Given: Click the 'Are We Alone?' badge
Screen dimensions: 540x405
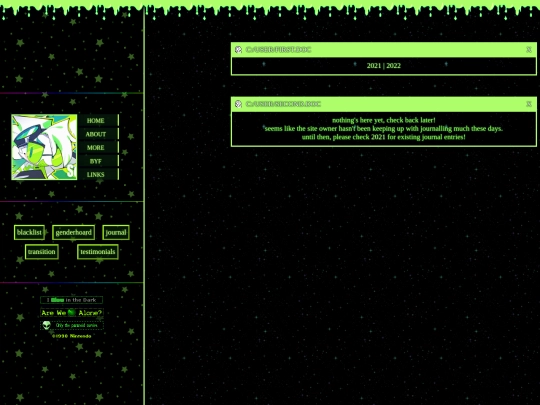Looking at the screenshot, I should click(72, 313).
